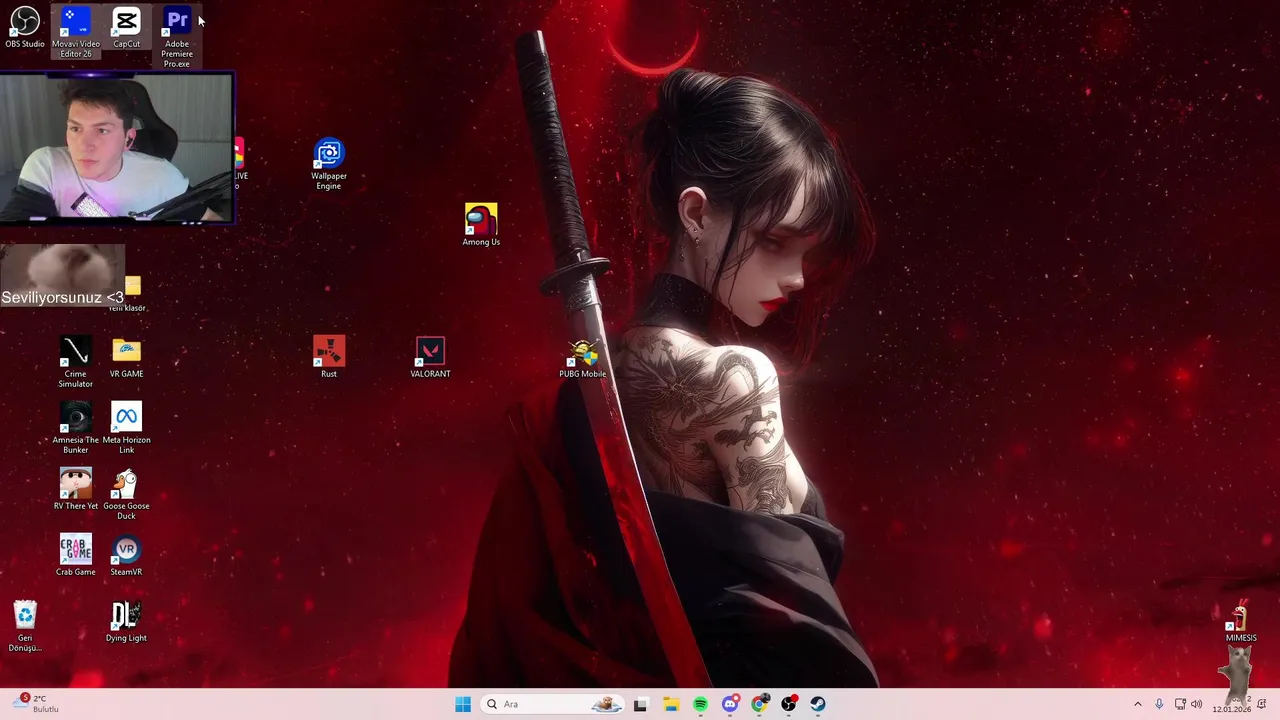Click the webcam overlay thumbnail
This screenshot has width=1280, height=720.
click(117, 147)
